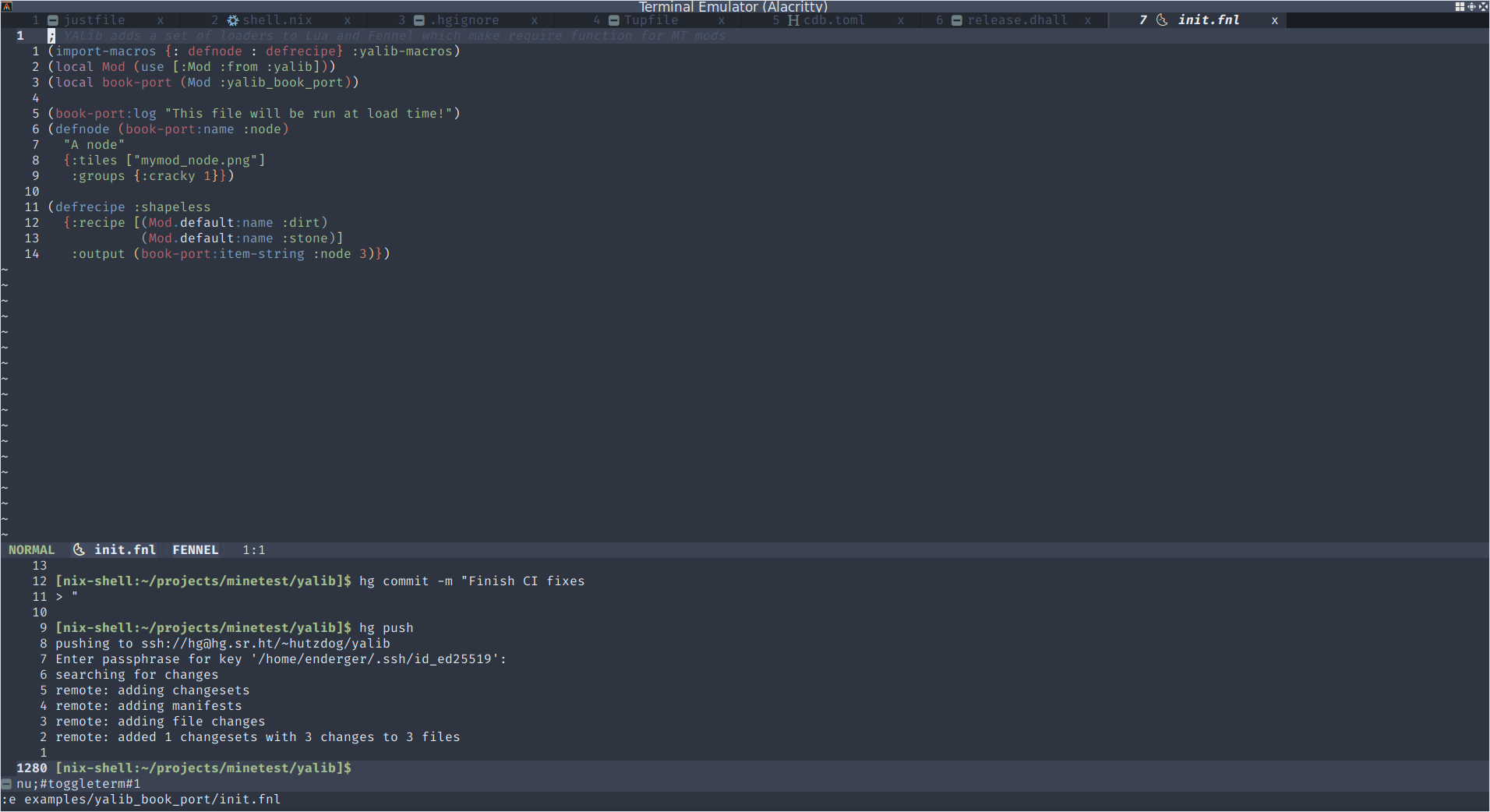The height and width of the screenshot is (812, 1490).
Task: Click the NORMAL mode indicator in statusline
Action: click(32, 549)
